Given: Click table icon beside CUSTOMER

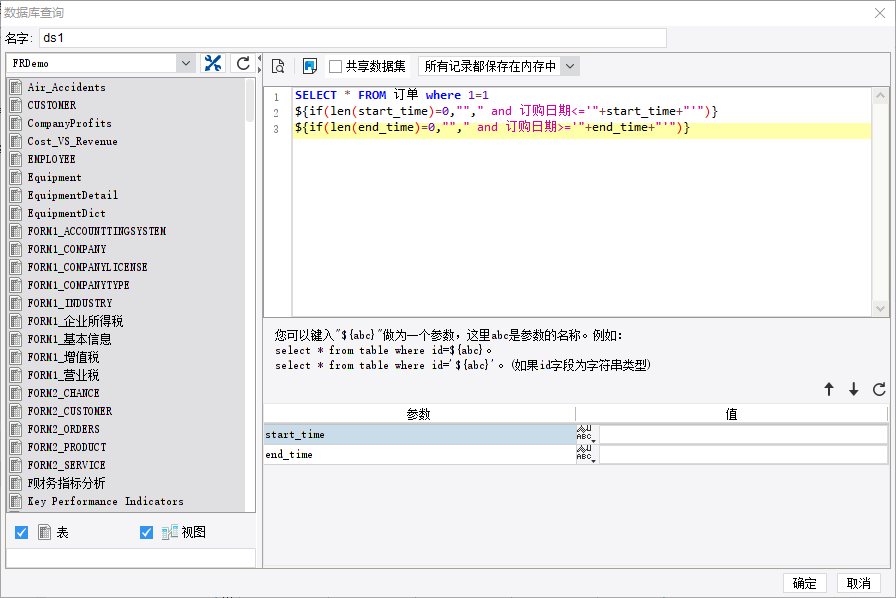Looking at the screenshot, I should point(16,105).
